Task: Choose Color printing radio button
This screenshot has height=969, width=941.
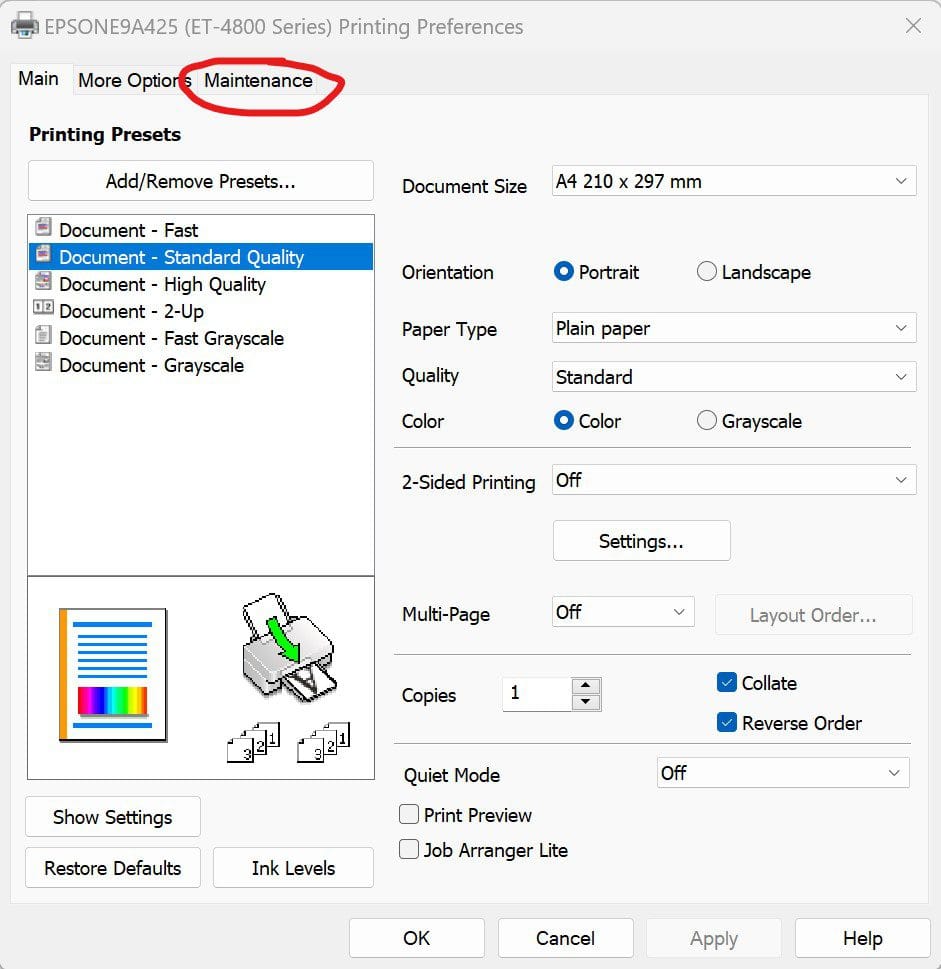Action: point(563,420)
